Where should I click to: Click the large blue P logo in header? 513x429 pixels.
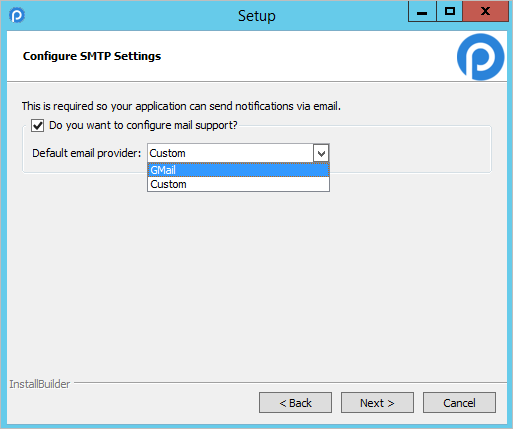480,57
